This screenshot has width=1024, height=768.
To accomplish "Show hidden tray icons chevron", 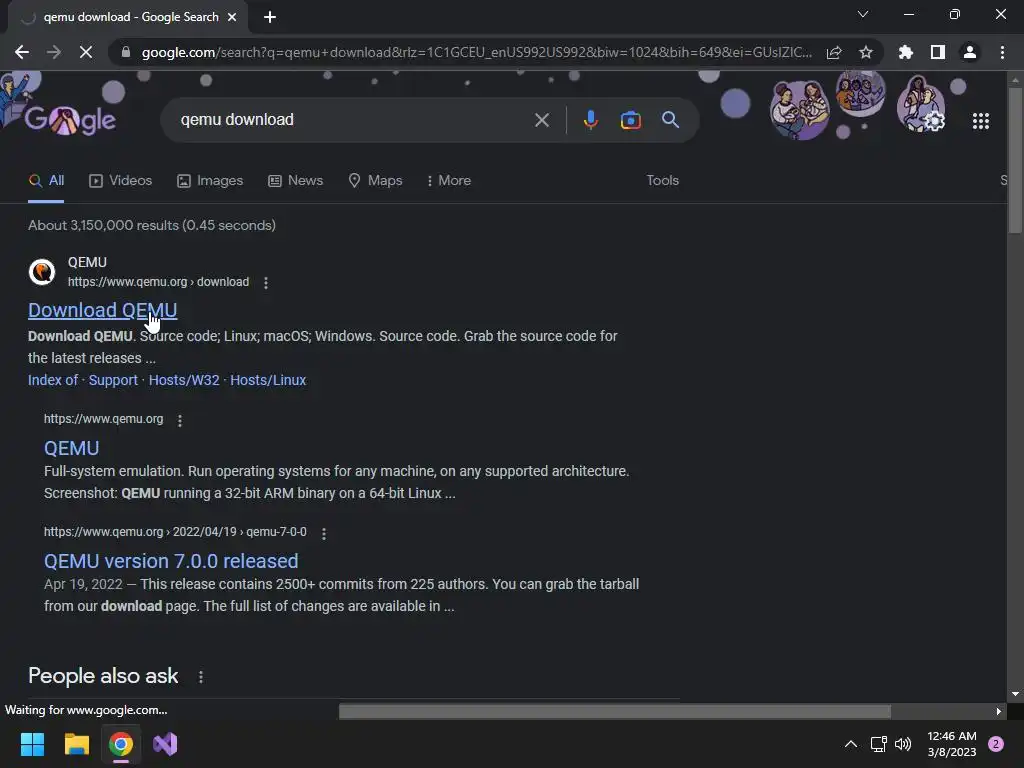I will click(x=851, y=744).
